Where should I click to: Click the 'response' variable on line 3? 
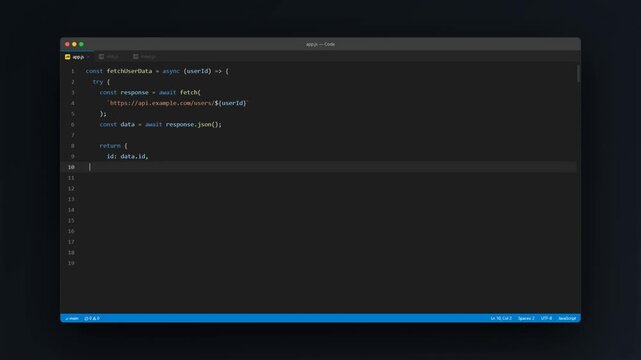pos(134,92)
